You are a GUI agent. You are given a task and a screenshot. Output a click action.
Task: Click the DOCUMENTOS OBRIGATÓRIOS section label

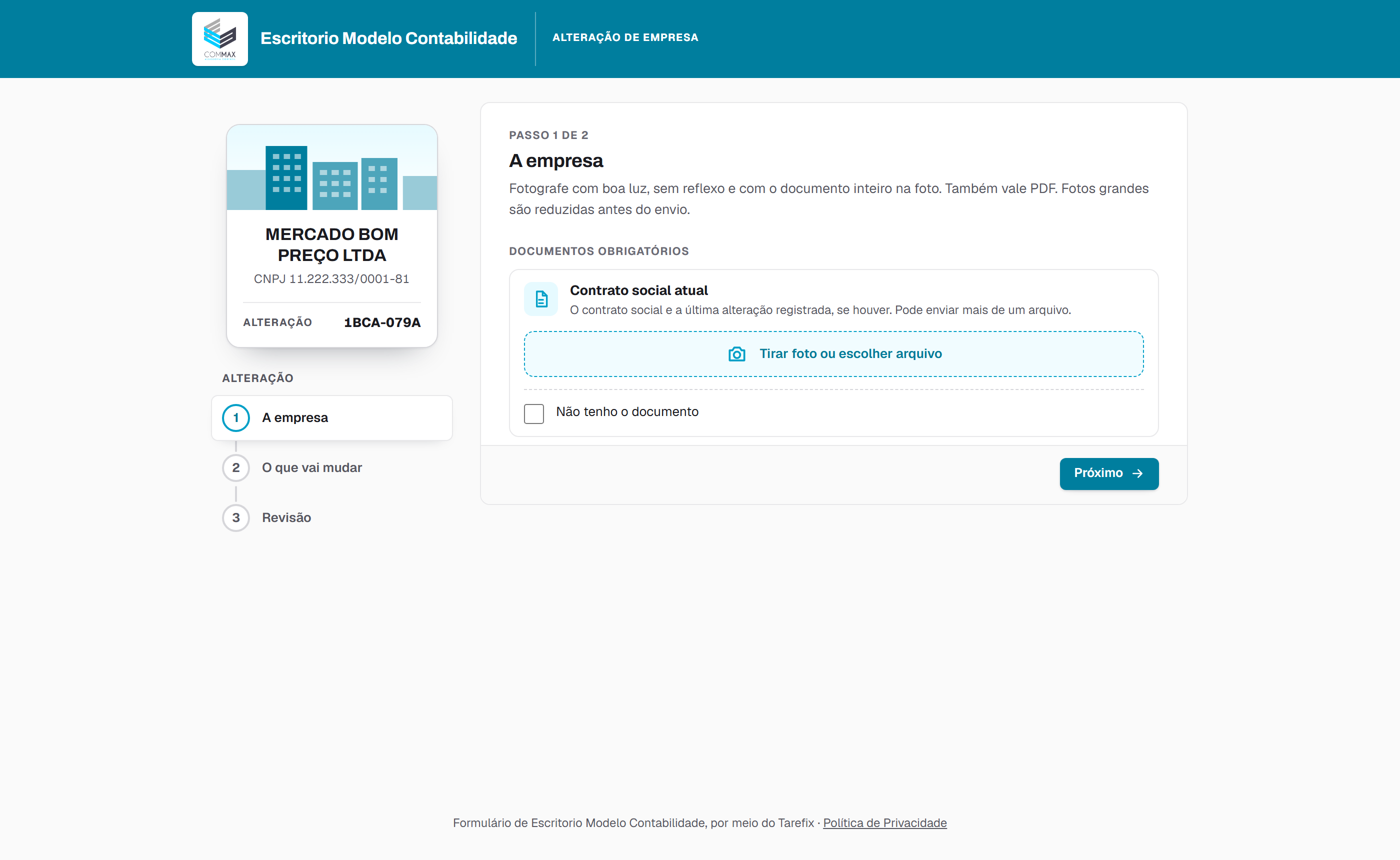click(x=598, y=251)
